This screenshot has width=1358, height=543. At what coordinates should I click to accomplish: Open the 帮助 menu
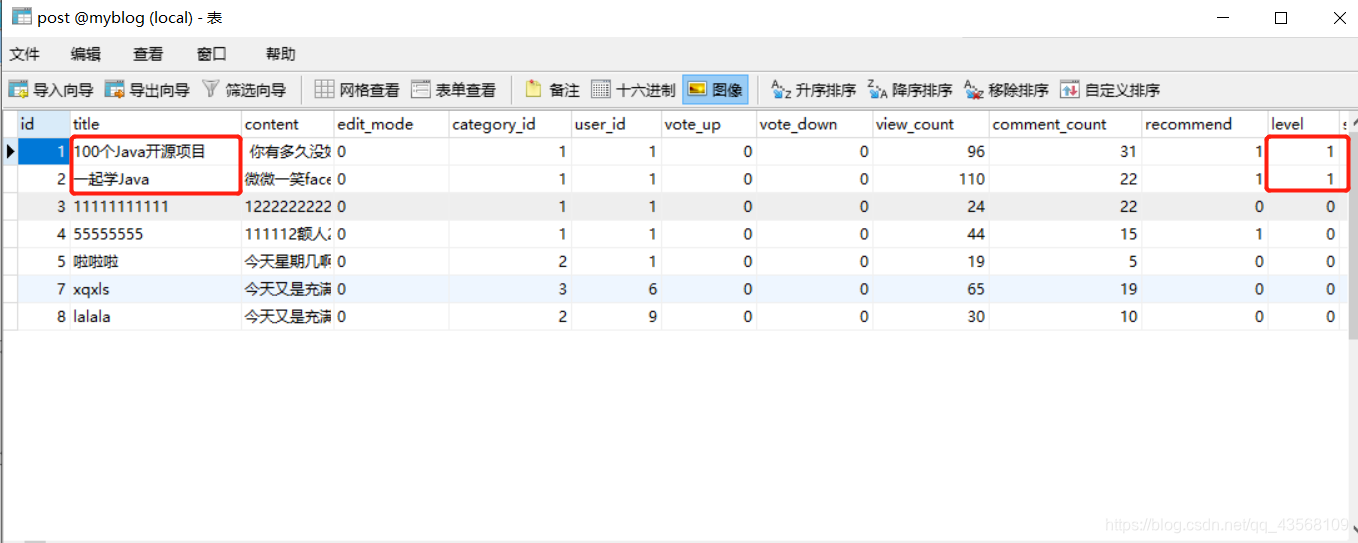pyautogui.click(x=281, y=54)
